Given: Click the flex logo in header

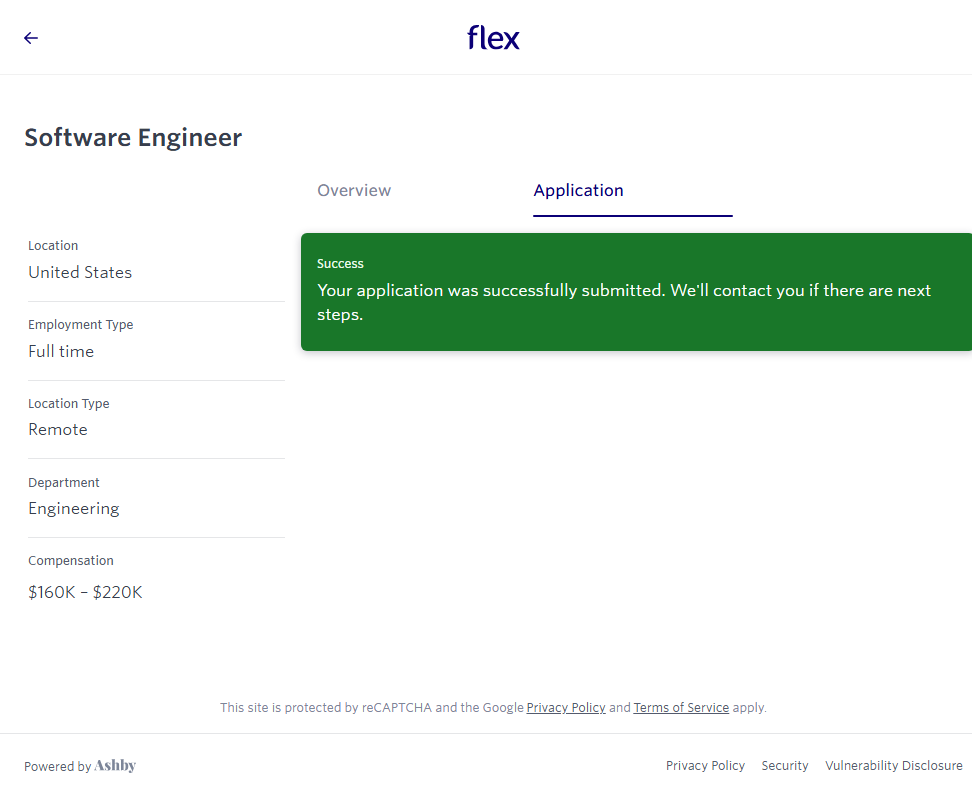Looking at the screenshot, I should pyautogui.click(x=493, y=38).
